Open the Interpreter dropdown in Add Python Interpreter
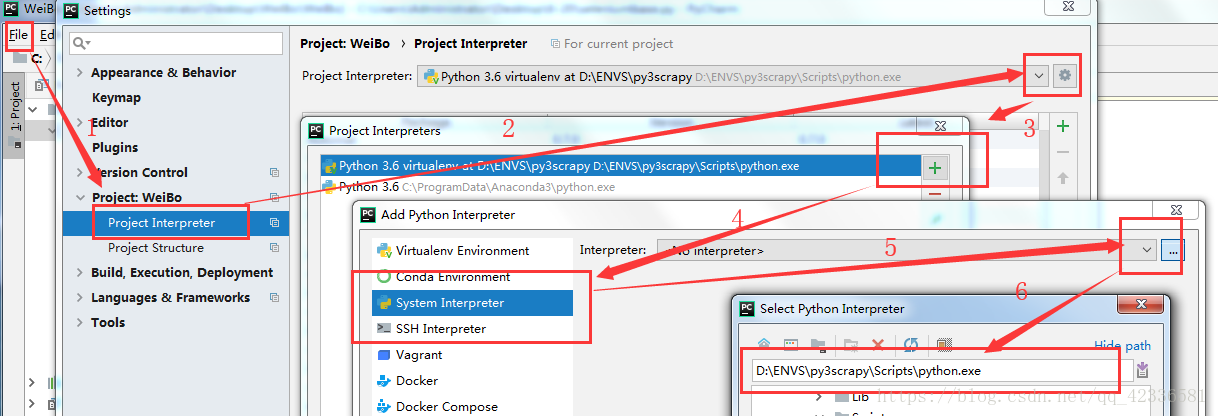Screen dimensions: 1218x416 point(1146,251)
